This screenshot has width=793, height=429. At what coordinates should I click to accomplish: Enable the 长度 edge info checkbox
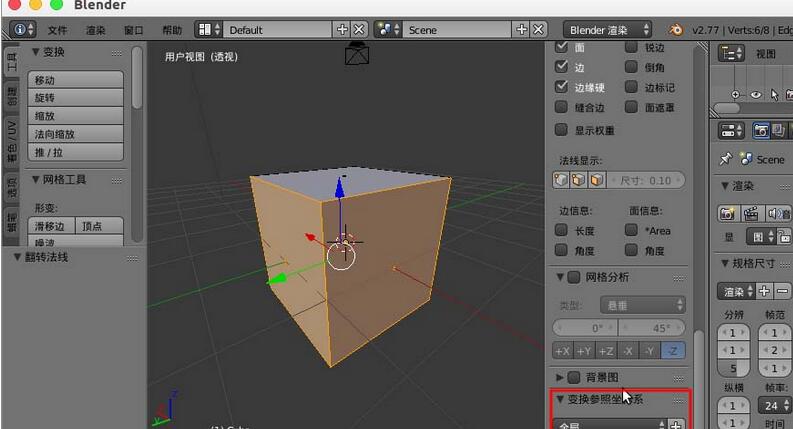pos(561,230)
